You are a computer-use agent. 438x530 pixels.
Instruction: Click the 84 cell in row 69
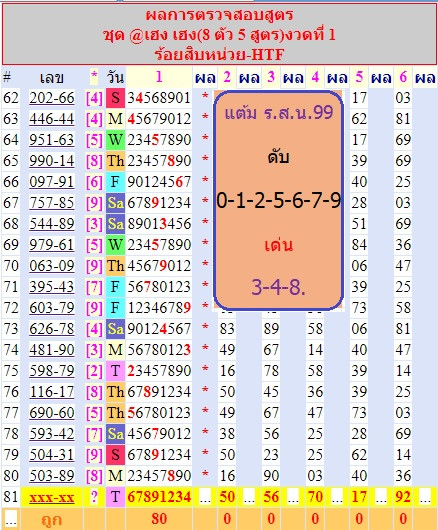point(359,245)
